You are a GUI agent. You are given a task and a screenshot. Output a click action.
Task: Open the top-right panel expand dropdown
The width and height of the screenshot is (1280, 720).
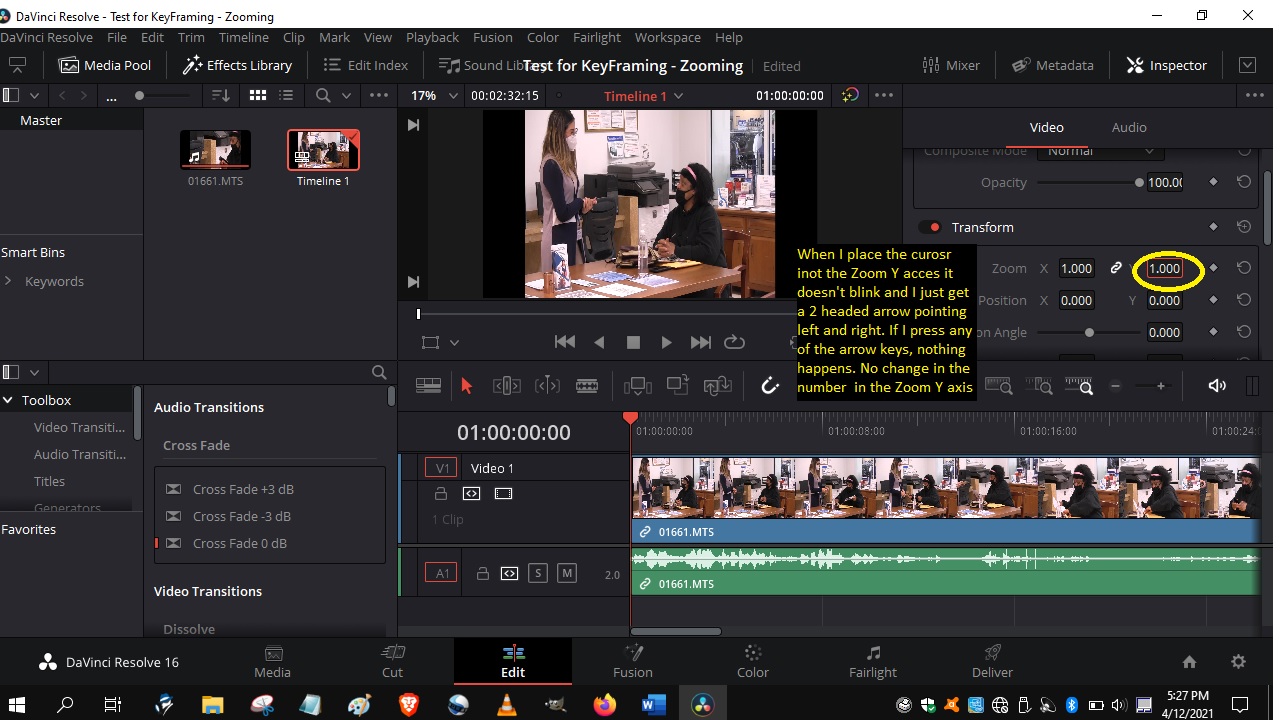click(x=1247, y=65)
